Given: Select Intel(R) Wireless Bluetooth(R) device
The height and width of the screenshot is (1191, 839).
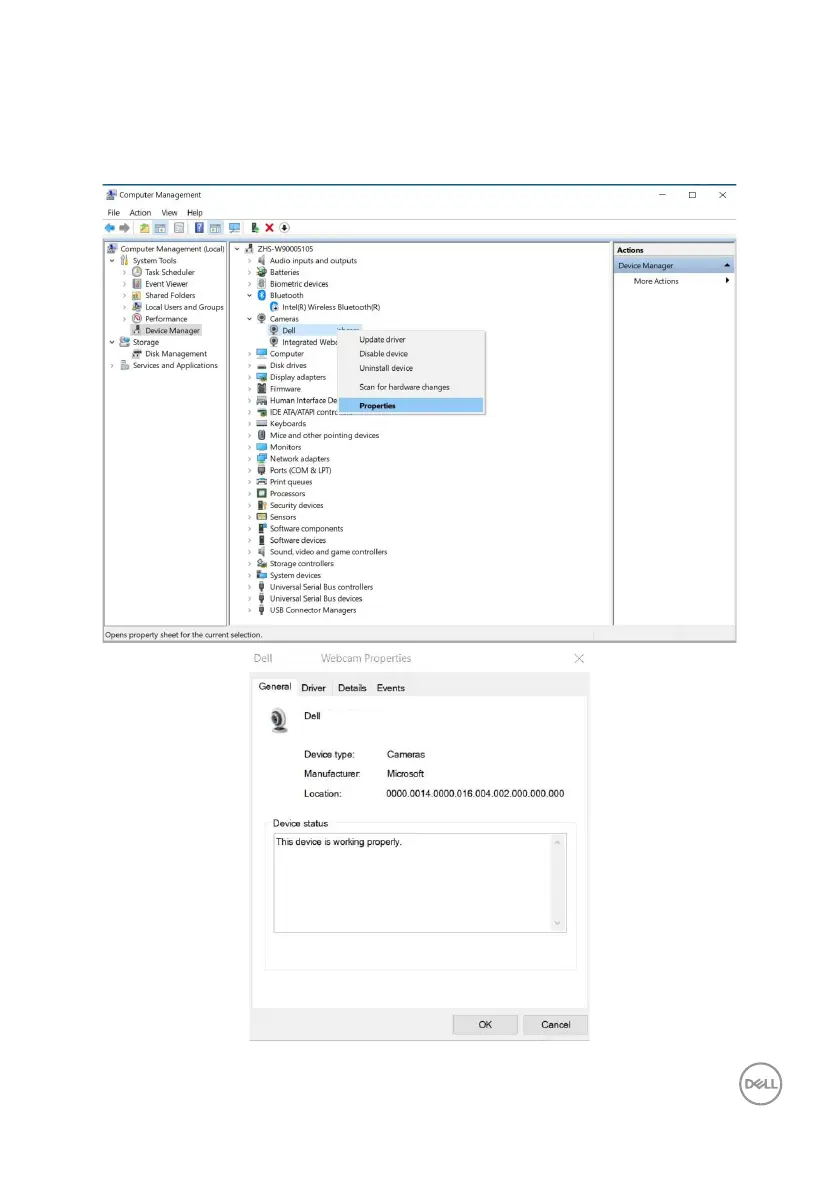Looking at the screenshot, I should [331, 308].
